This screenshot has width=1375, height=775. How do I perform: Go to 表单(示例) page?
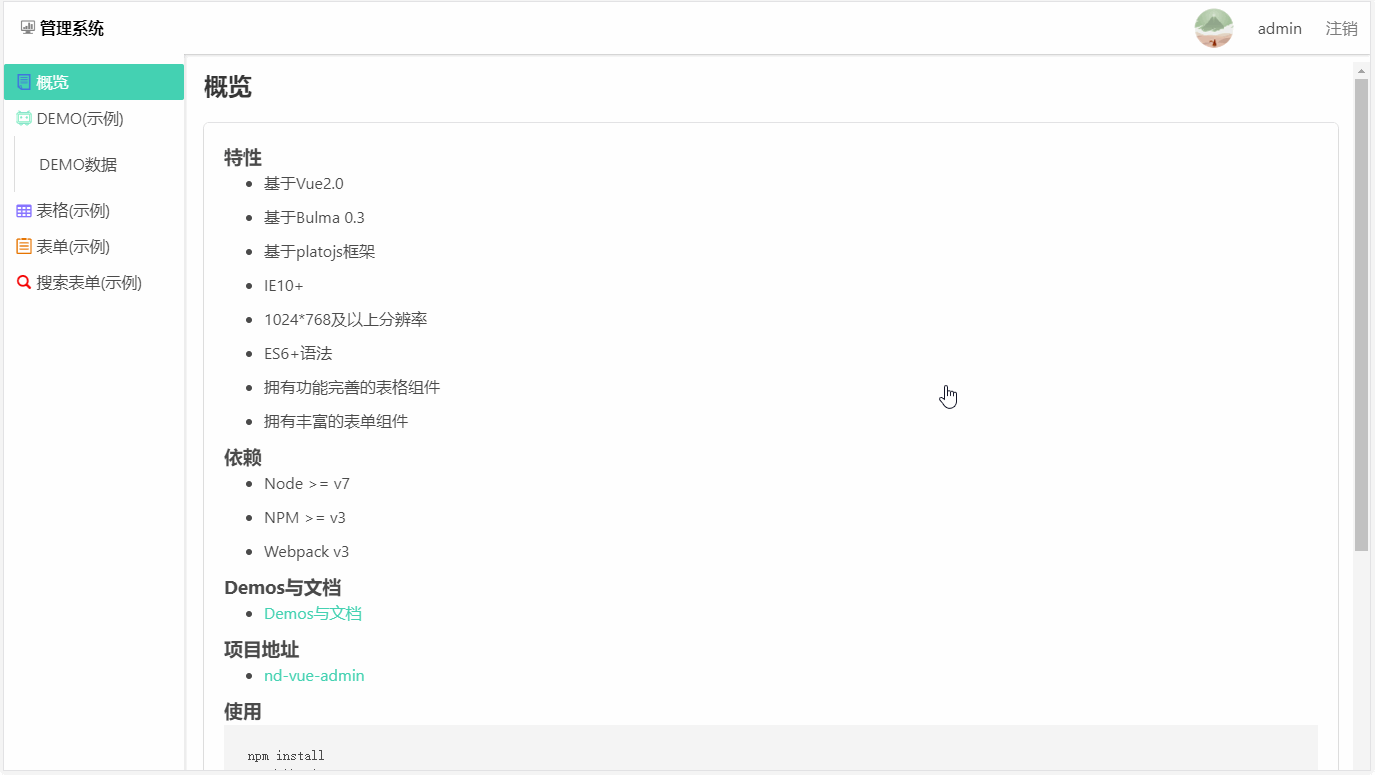pos(94,246)
